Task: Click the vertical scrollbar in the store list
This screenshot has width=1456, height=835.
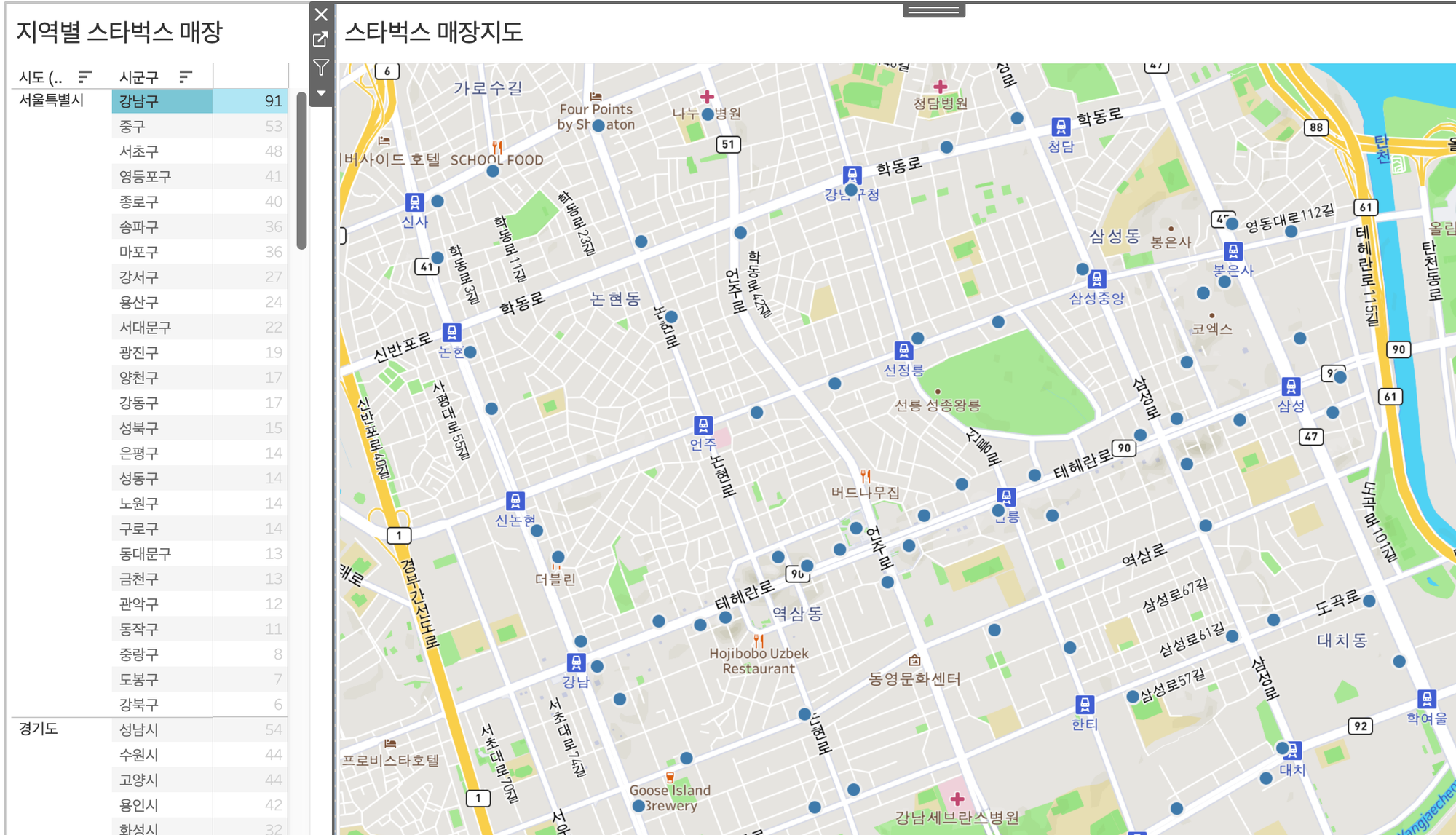Action: click(301, 170)
